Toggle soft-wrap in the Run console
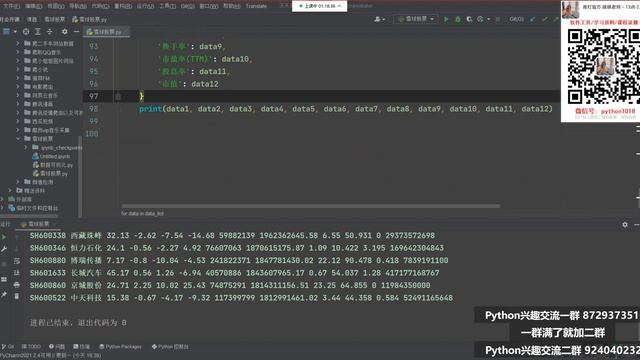640x360 pixels. pyautogui.click(x=17, y=261)
